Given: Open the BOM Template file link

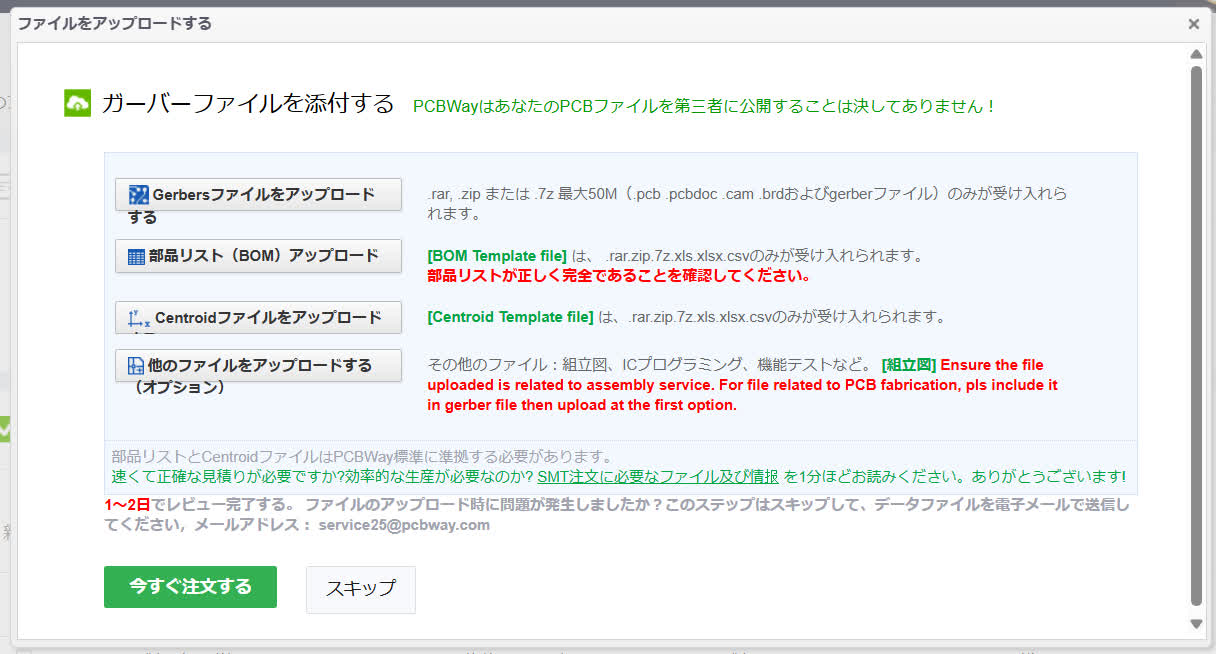Looking at the screenshot, I should 497,256.
